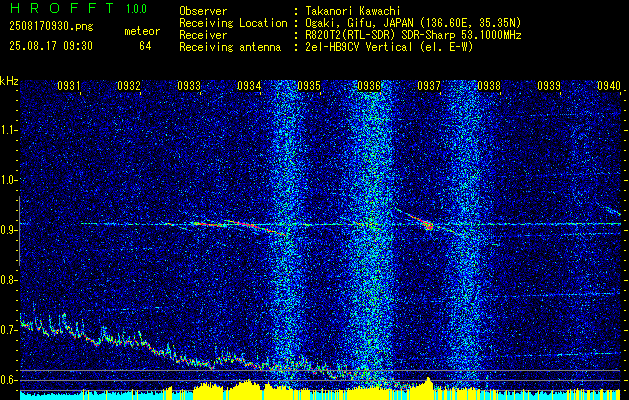The height and width of the screenshot is (400, 629).
Task: Click the 0935 time marker
Action: tap(309, 85)
